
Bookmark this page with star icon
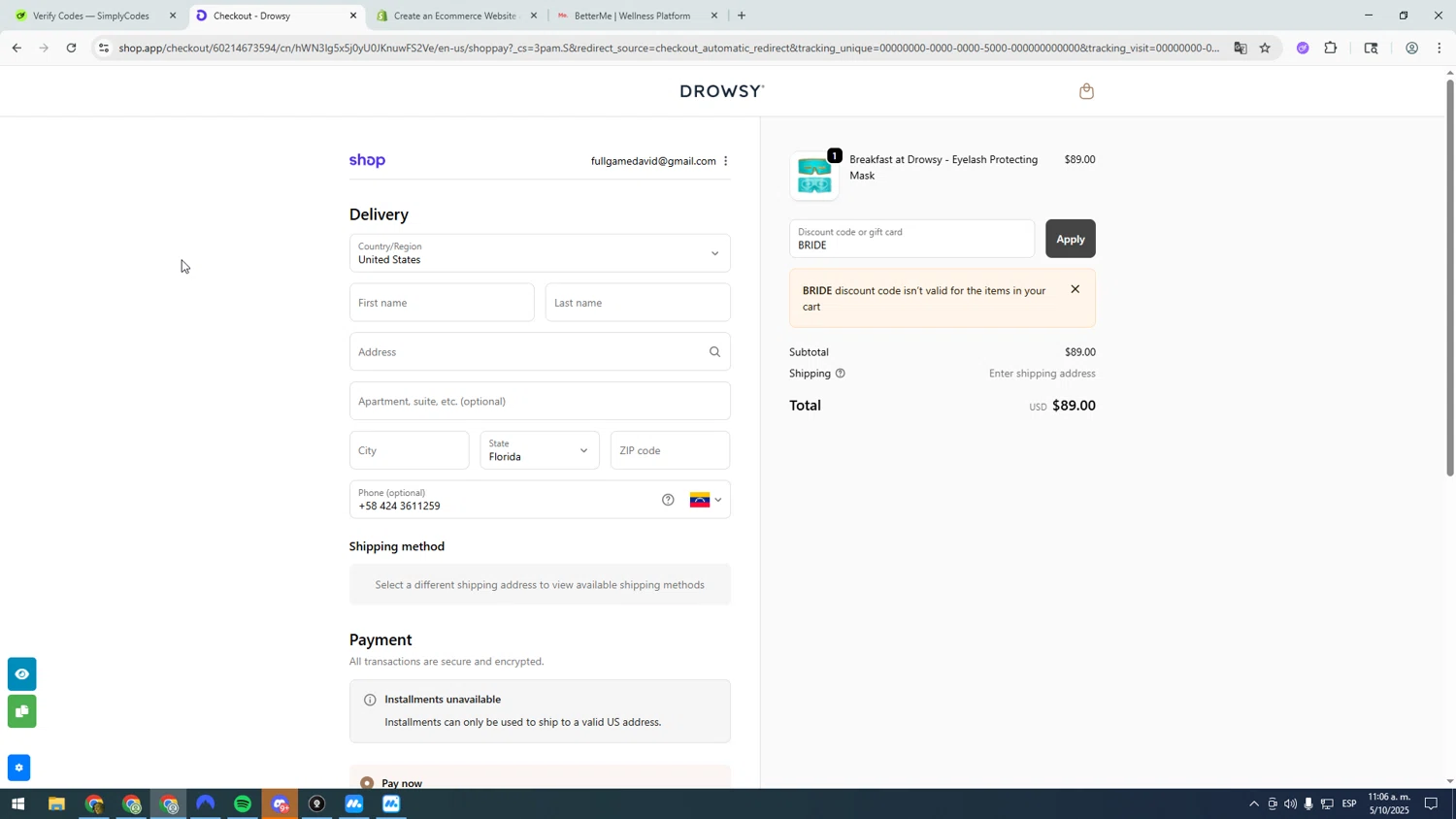[x=1265, y=48]
